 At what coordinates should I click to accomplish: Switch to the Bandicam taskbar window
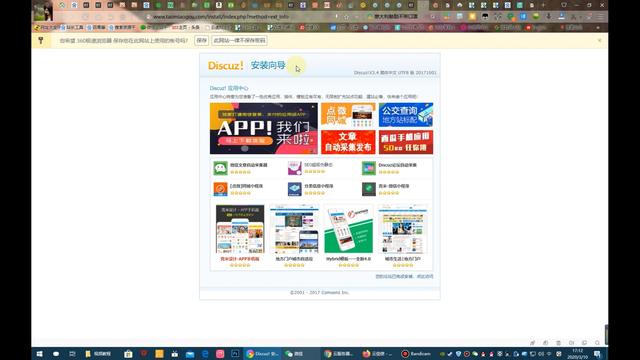tap(417, 354)
